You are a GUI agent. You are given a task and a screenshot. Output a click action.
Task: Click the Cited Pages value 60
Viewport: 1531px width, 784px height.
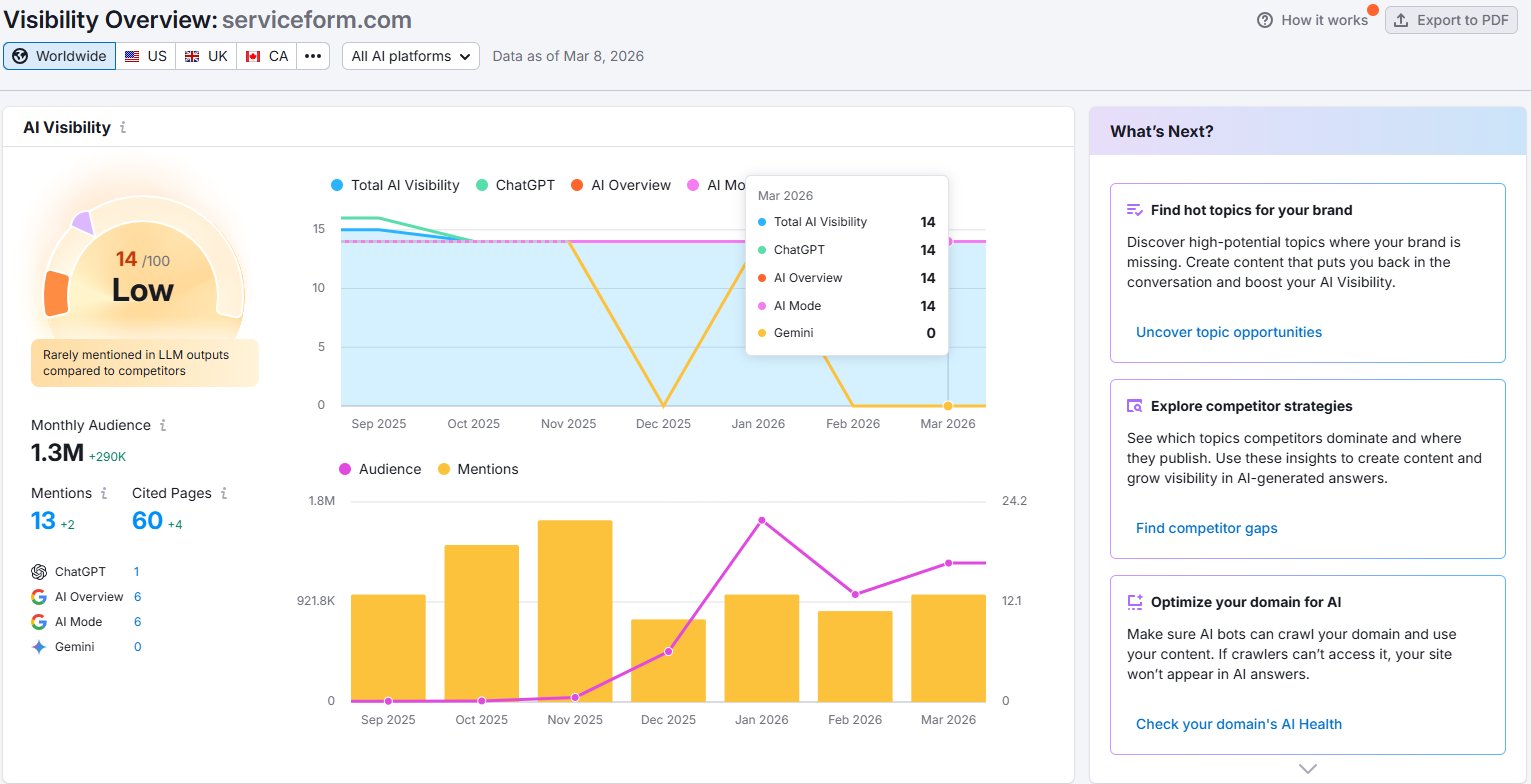point(147,520)
